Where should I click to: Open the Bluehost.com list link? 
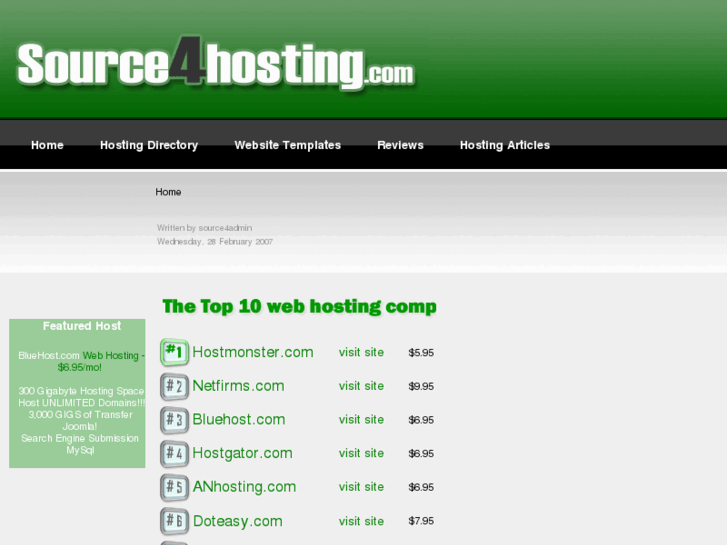click(x=239, y=420)
